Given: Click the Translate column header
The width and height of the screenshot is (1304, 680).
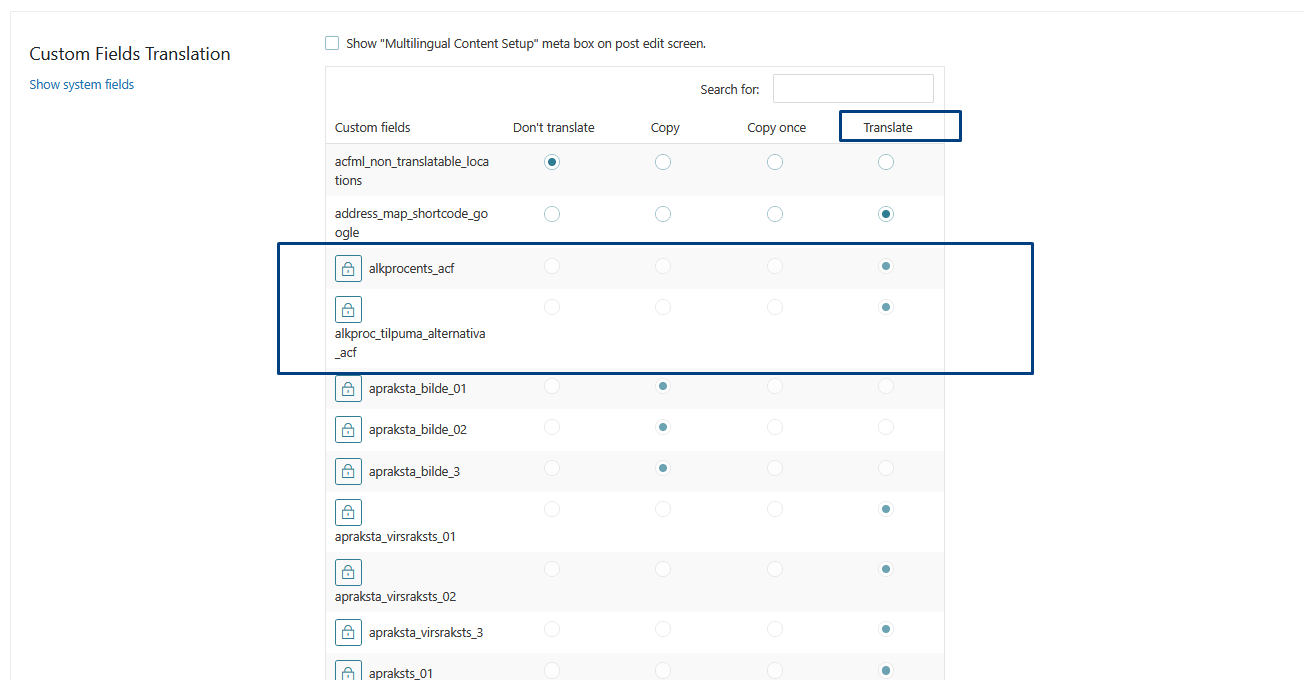Looking at the screenshot, I should pos(888,127).
